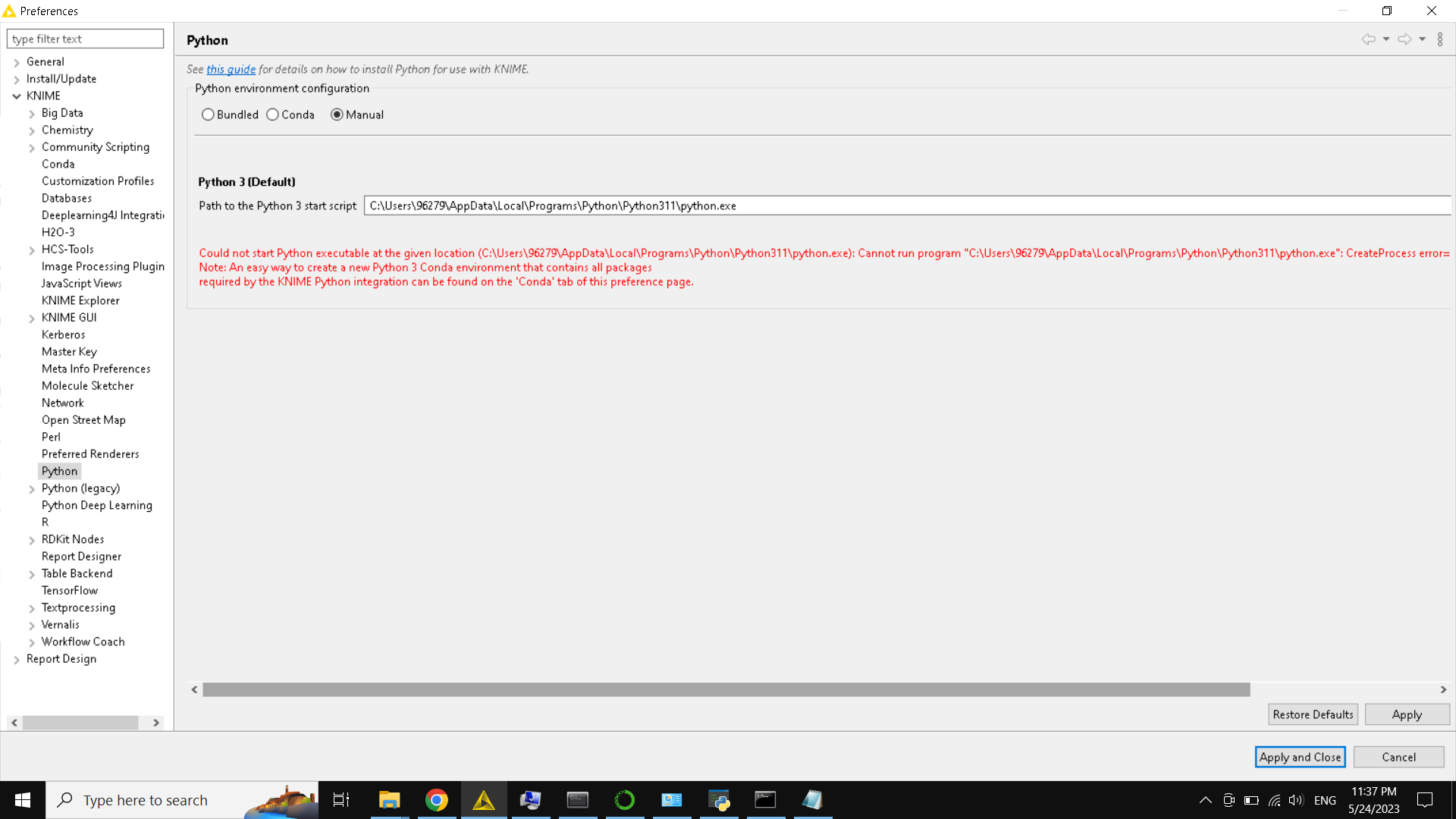Select the Install/Update preferences item
Image resolution: width=1456 pixels, height=819 pixels.
pyautogui.click(x=62, y=79)
